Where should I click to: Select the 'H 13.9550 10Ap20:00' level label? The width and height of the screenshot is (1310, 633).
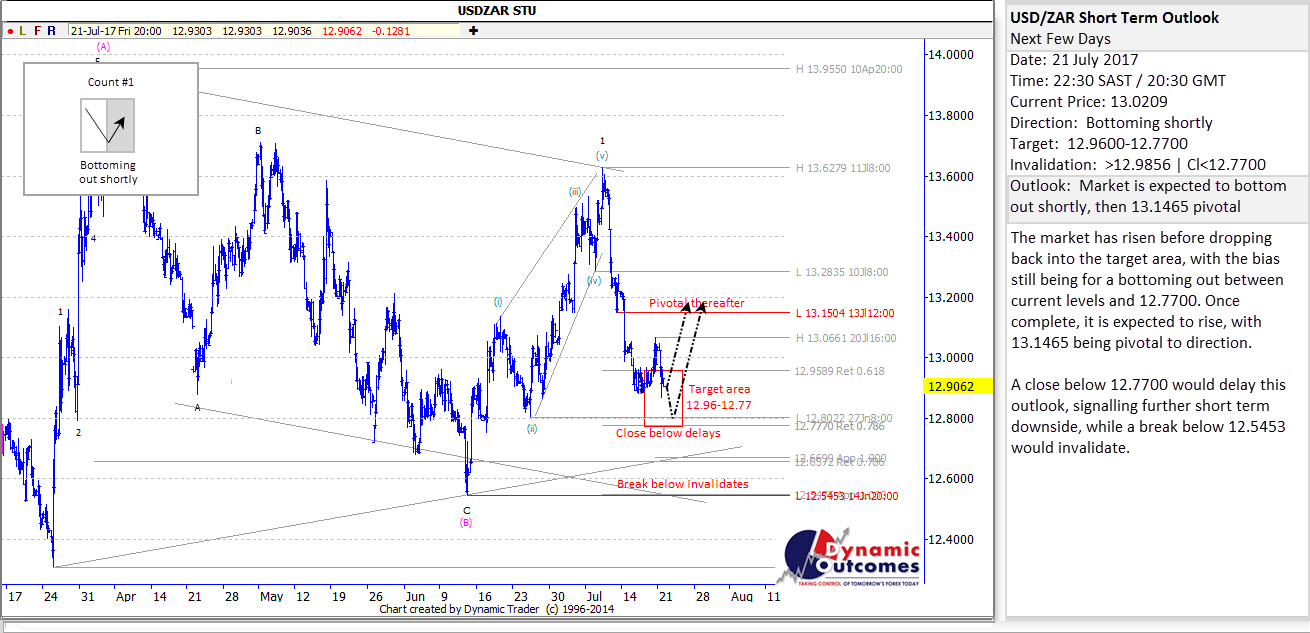(849, 70)
